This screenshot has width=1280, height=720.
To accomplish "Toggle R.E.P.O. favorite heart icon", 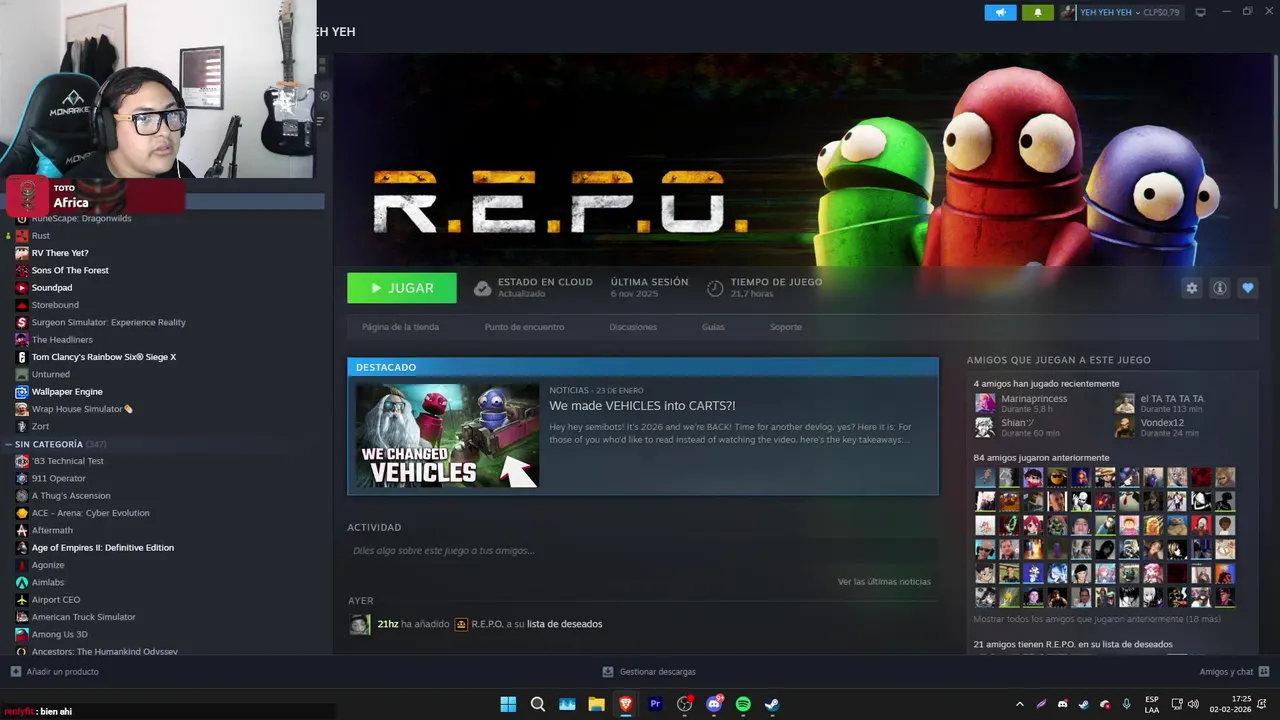I will (1248, 288).
